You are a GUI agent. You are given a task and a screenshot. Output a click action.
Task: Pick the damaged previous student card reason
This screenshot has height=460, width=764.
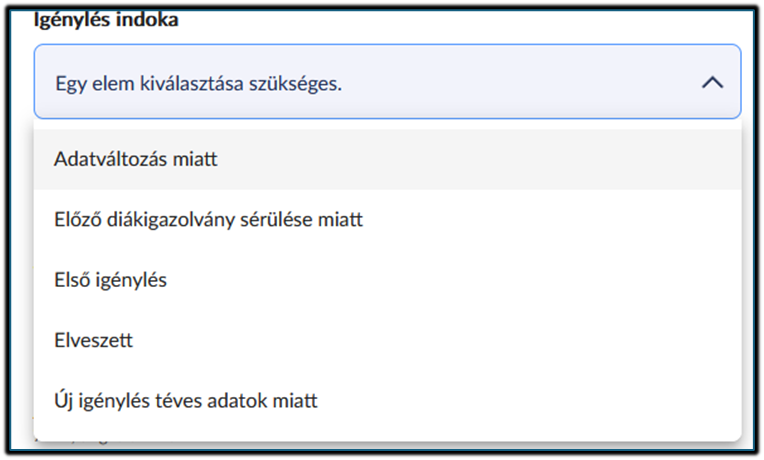208,220
